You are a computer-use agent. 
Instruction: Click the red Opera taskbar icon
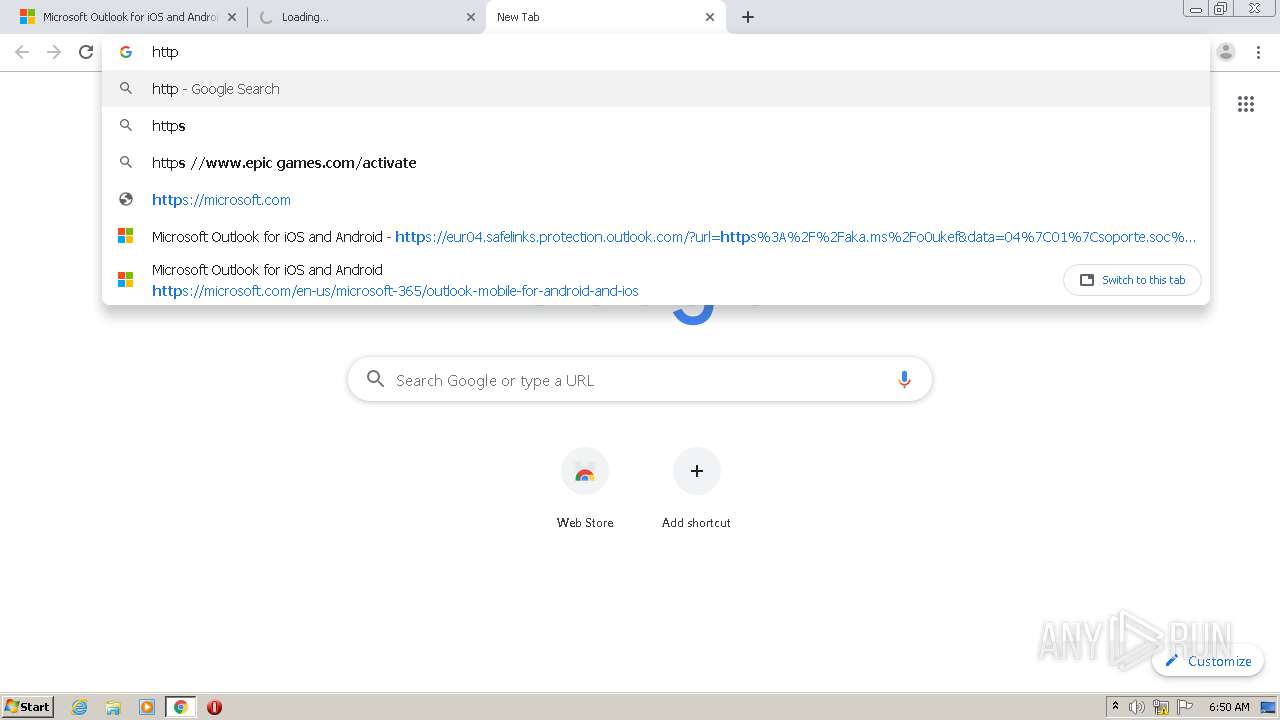click(x=214, y=707)
